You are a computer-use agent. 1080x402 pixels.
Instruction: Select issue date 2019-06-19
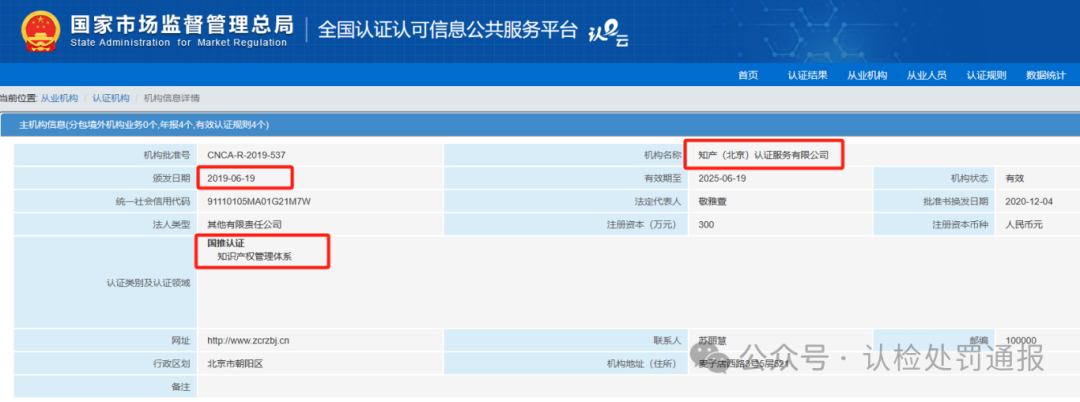[x=230, y=178]
